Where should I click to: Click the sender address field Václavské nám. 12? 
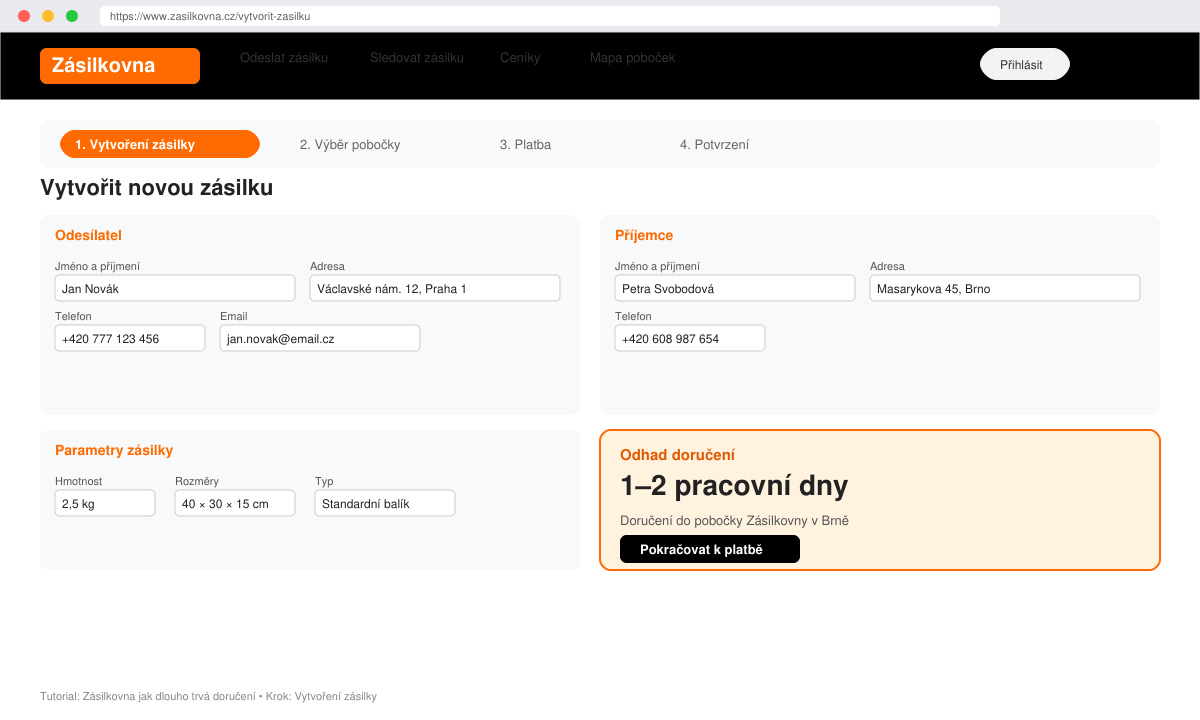click(x=435, y=288)
